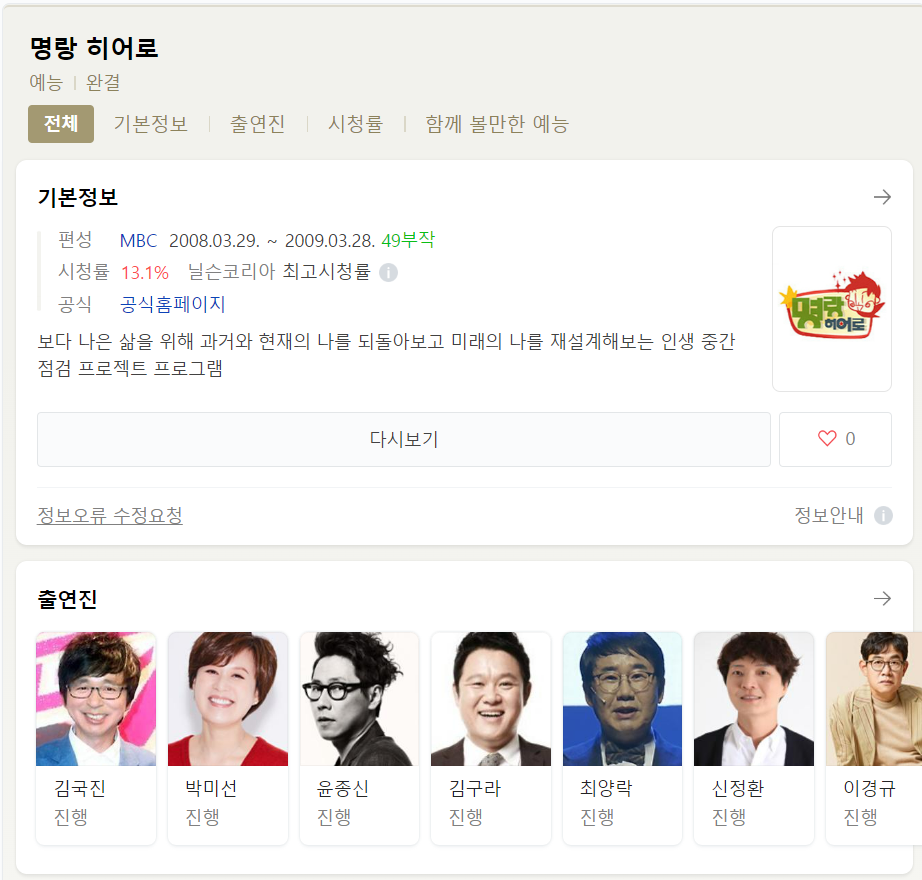Image resolution: width=922 pixels, height=880 pixels.
Task: Select the 전체 tab
Action: tap(61, 123)
